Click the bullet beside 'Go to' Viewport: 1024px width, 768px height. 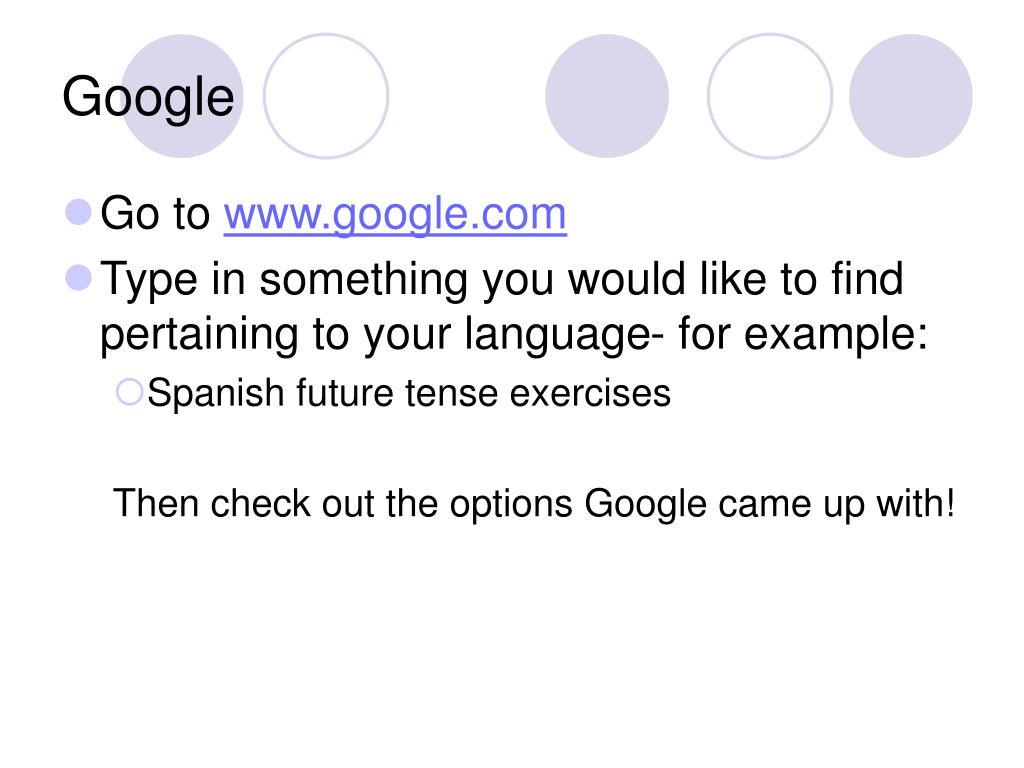pos(78,212)
